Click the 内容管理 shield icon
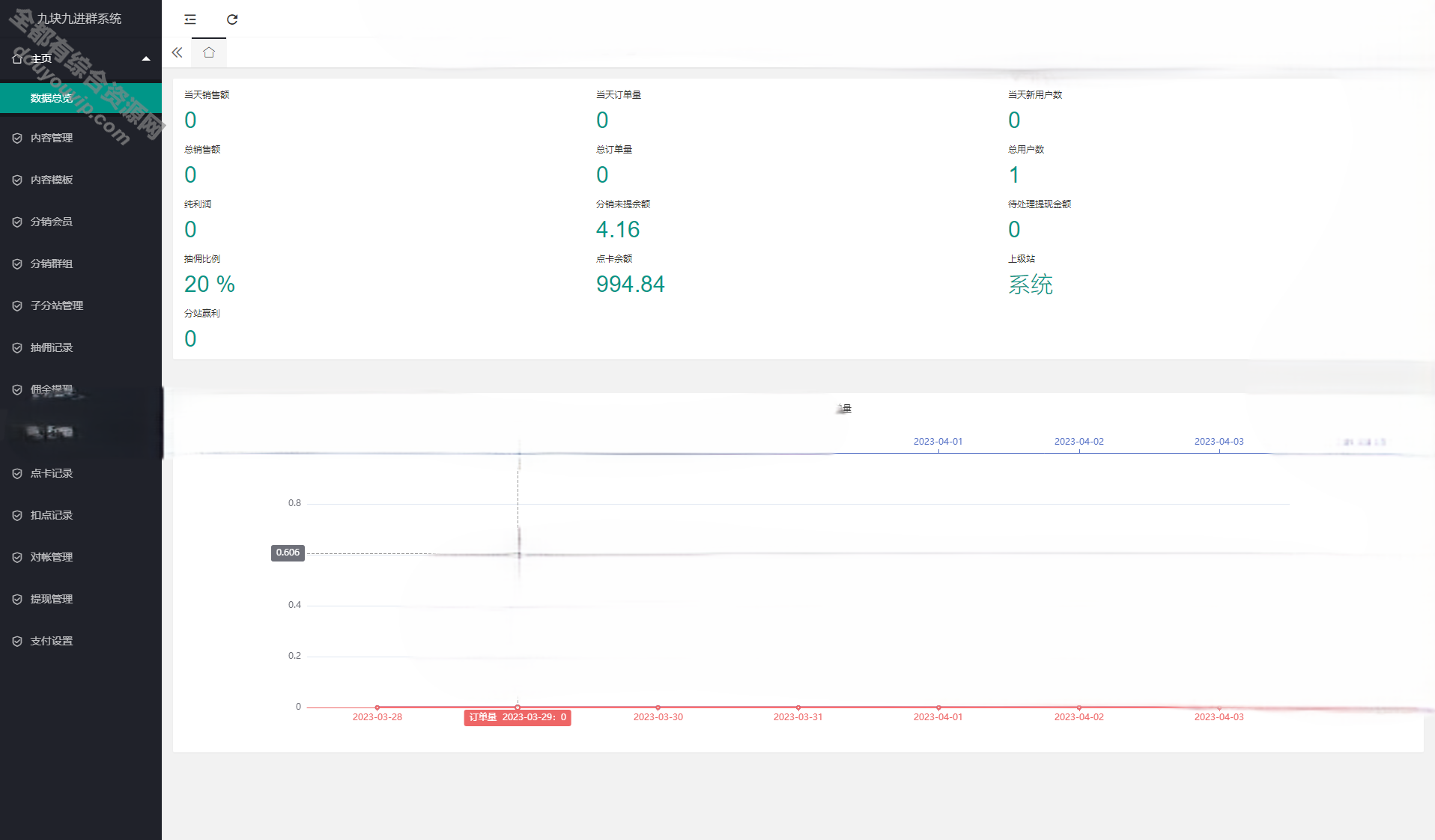 click(17, 138)
